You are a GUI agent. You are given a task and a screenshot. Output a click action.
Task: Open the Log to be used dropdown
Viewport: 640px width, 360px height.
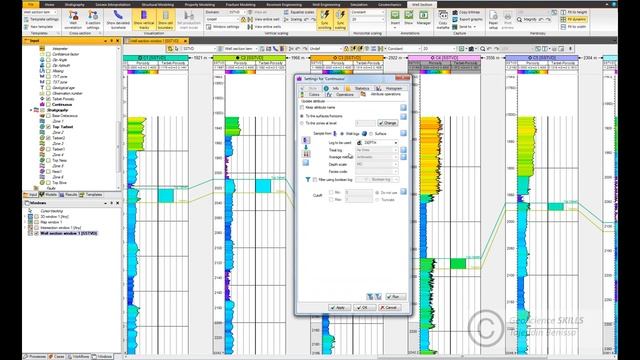pyautogui.click(x=377, y=143)
